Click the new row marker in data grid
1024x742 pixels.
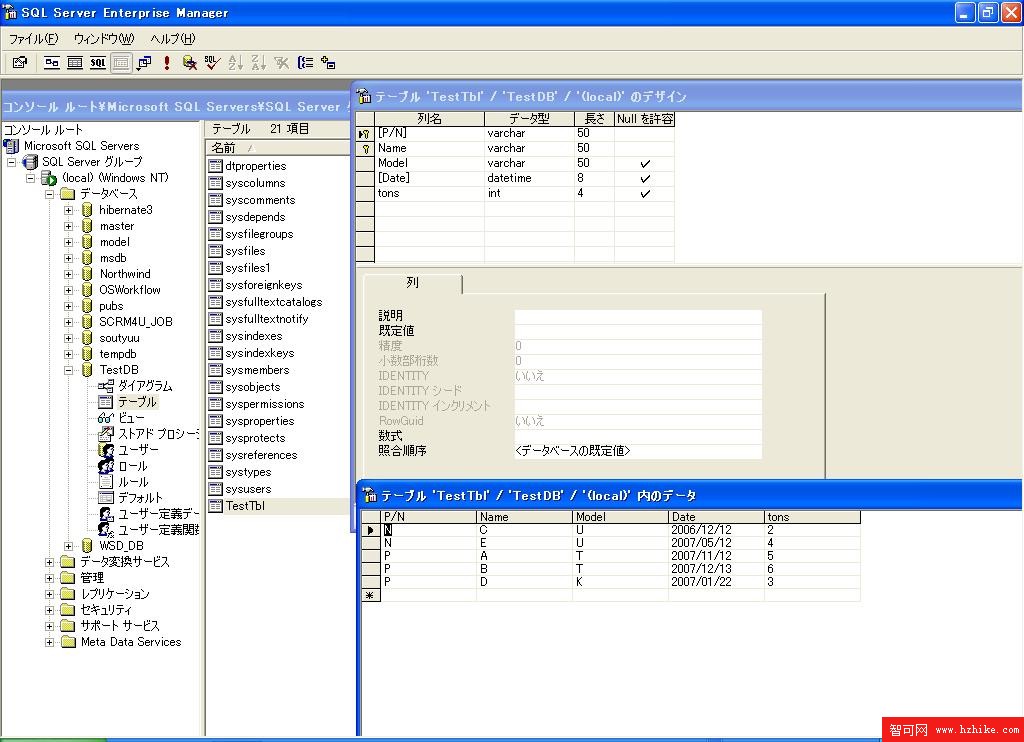coord(370,595)
